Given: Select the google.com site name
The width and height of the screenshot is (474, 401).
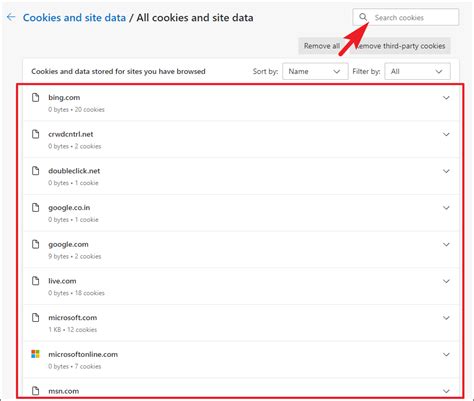Looking at the screenshot, I should [x=68, y=244].
